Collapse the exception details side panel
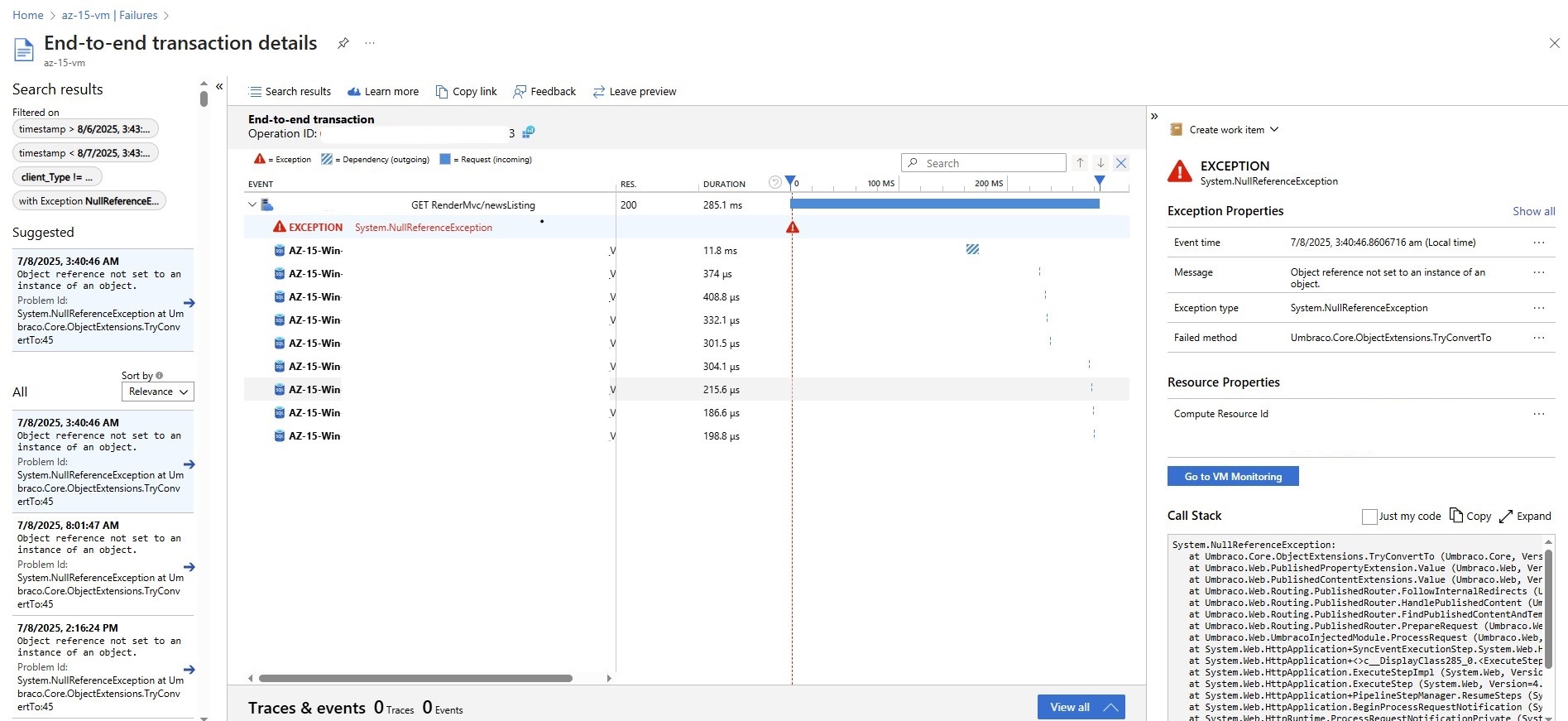Screen dimensions: 1568x721 (x=1154, y=117)
